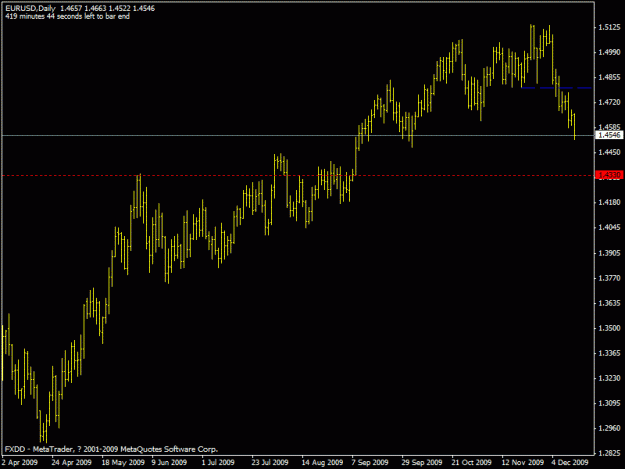Click the grey current price horizontal line
The height and width of the screenshot is (469, 625).
pyautogui.click(x=298, y=135)
